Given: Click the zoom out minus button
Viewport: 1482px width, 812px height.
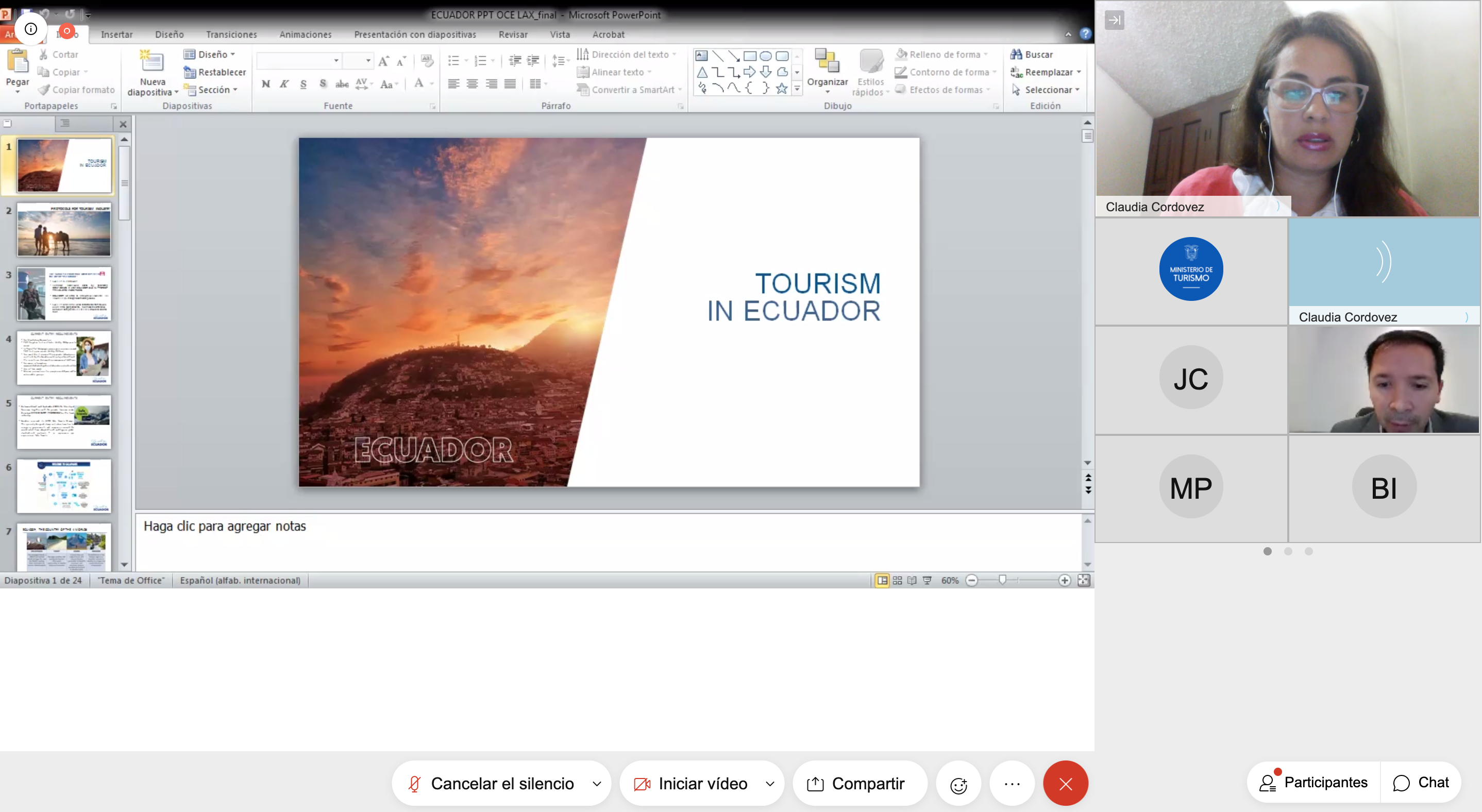Looking at the screenshot, I should 972,580.
